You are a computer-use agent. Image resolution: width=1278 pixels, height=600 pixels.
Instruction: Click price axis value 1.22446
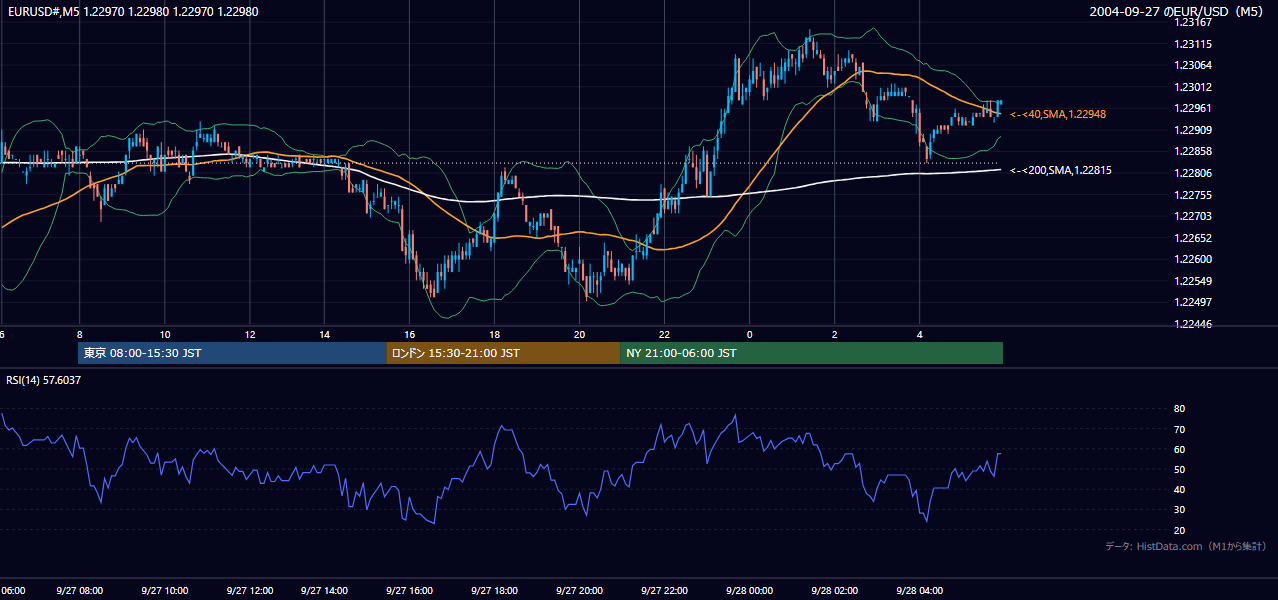(1192, 324)
